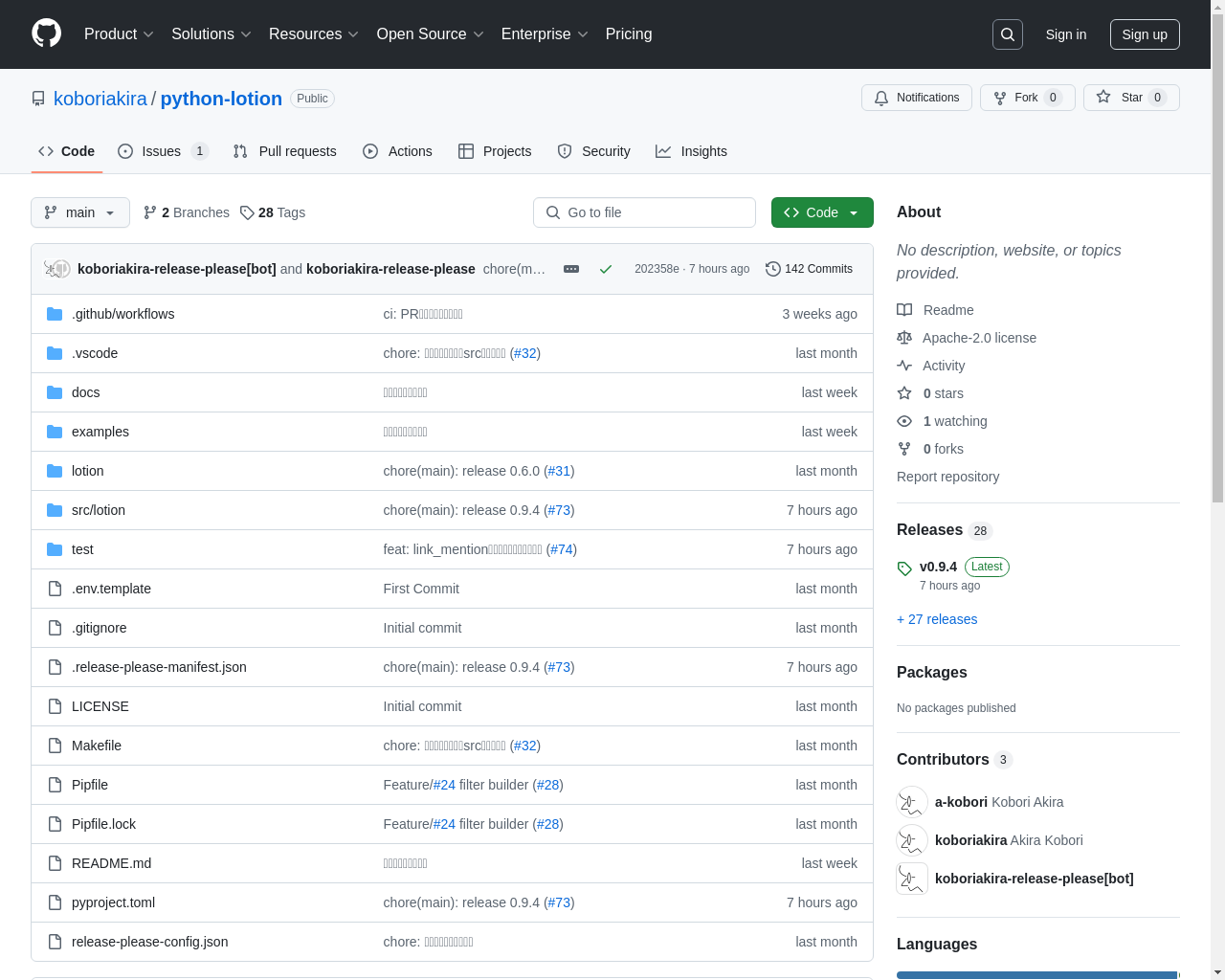1225x980 pixels.
Task: Click the commit status green checkmark
Action: [606, 269]
